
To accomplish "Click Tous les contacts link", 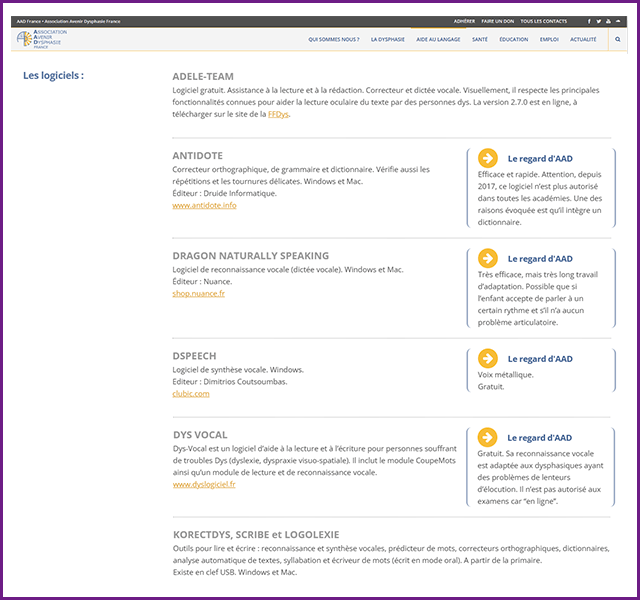I will [543, 21].
